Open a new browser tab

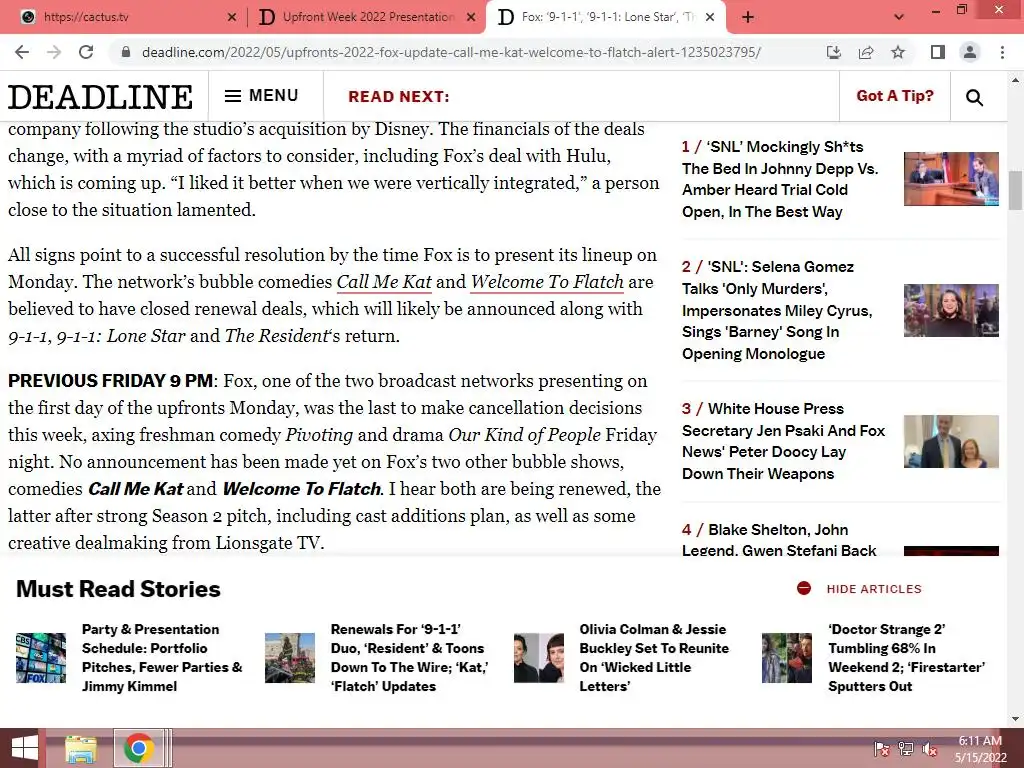coord(748,18)
